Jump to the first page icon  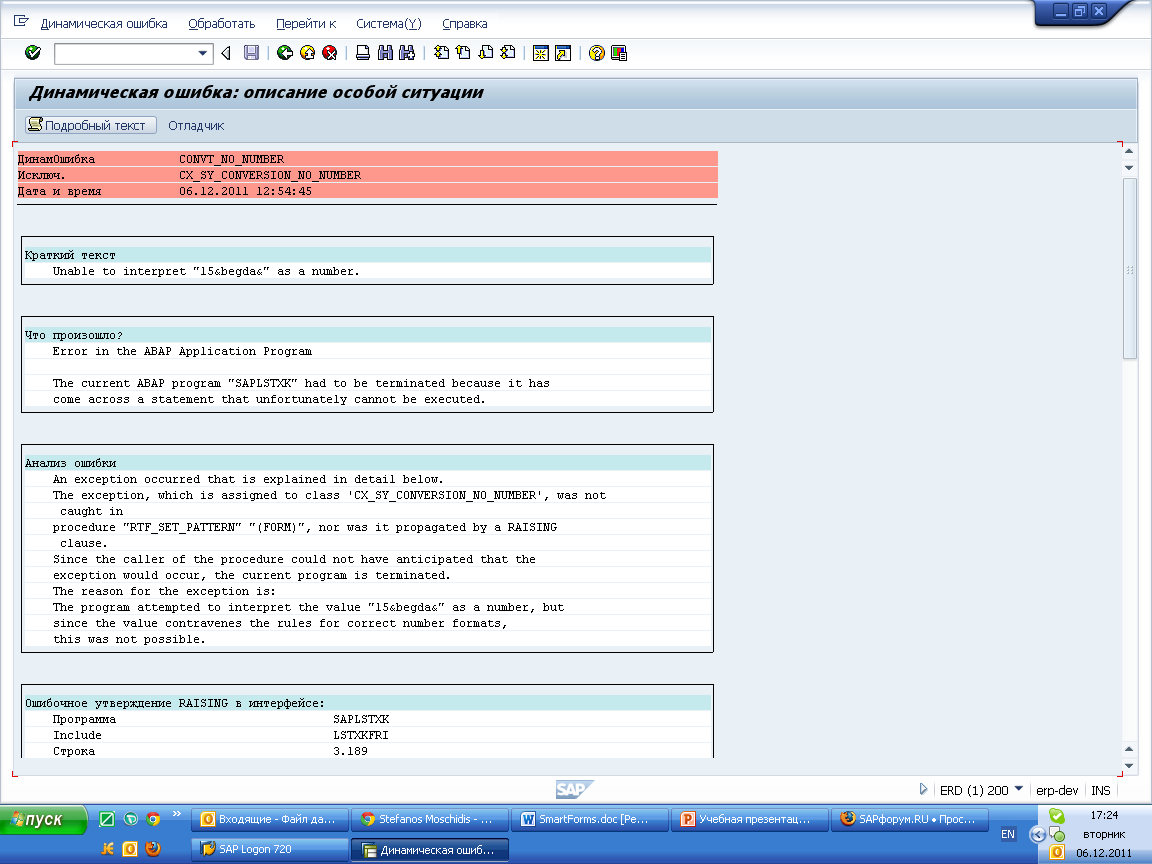(441, 53)
